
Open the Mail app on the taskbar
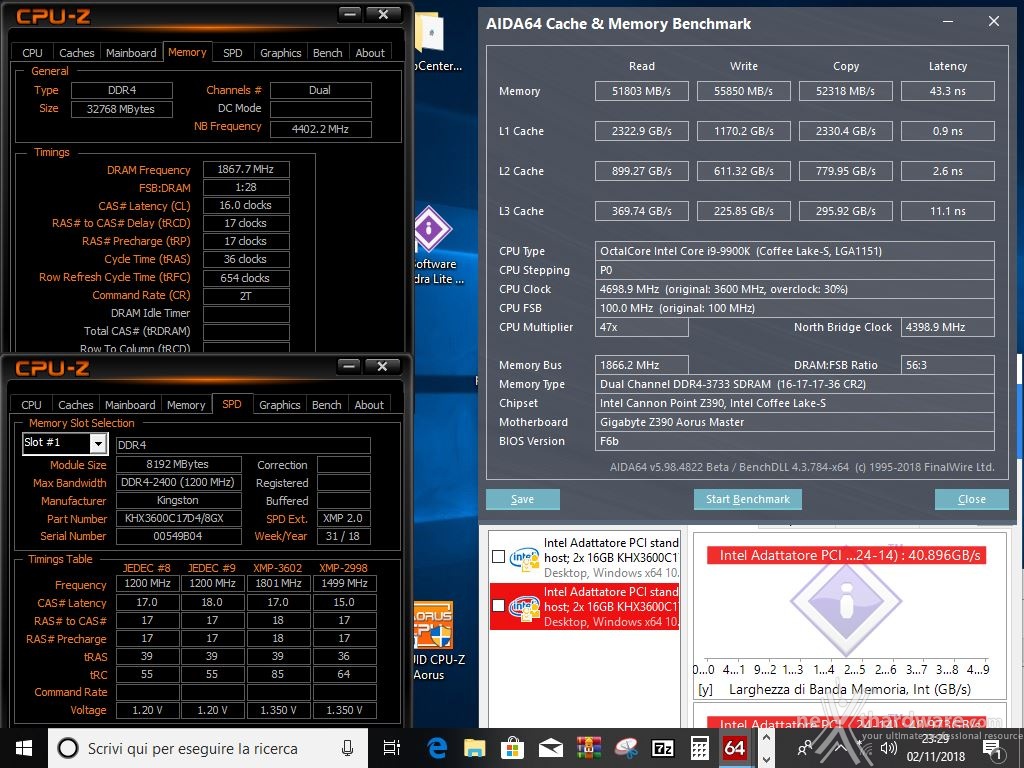(551, 748)
